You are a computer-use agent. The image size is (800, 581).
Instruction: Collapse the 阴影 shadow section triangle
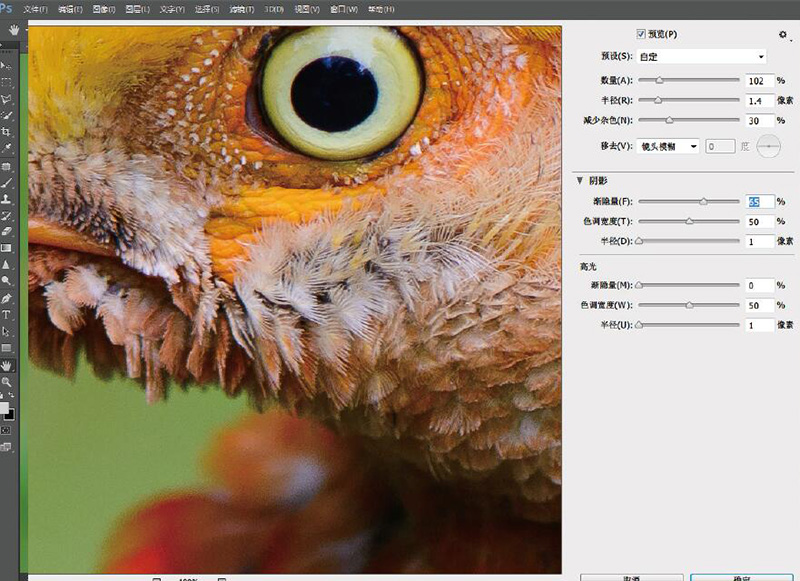[x=579, y=181]
